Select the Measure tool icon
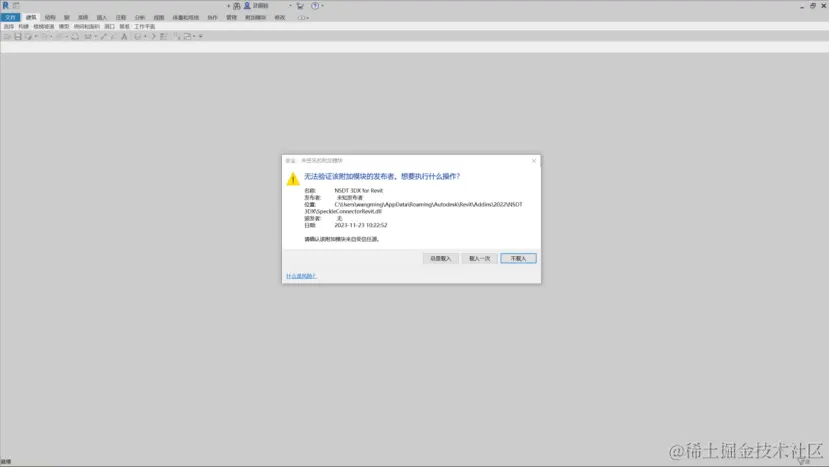The width and height of the screenshot is (830, 467). click(88, 37)
